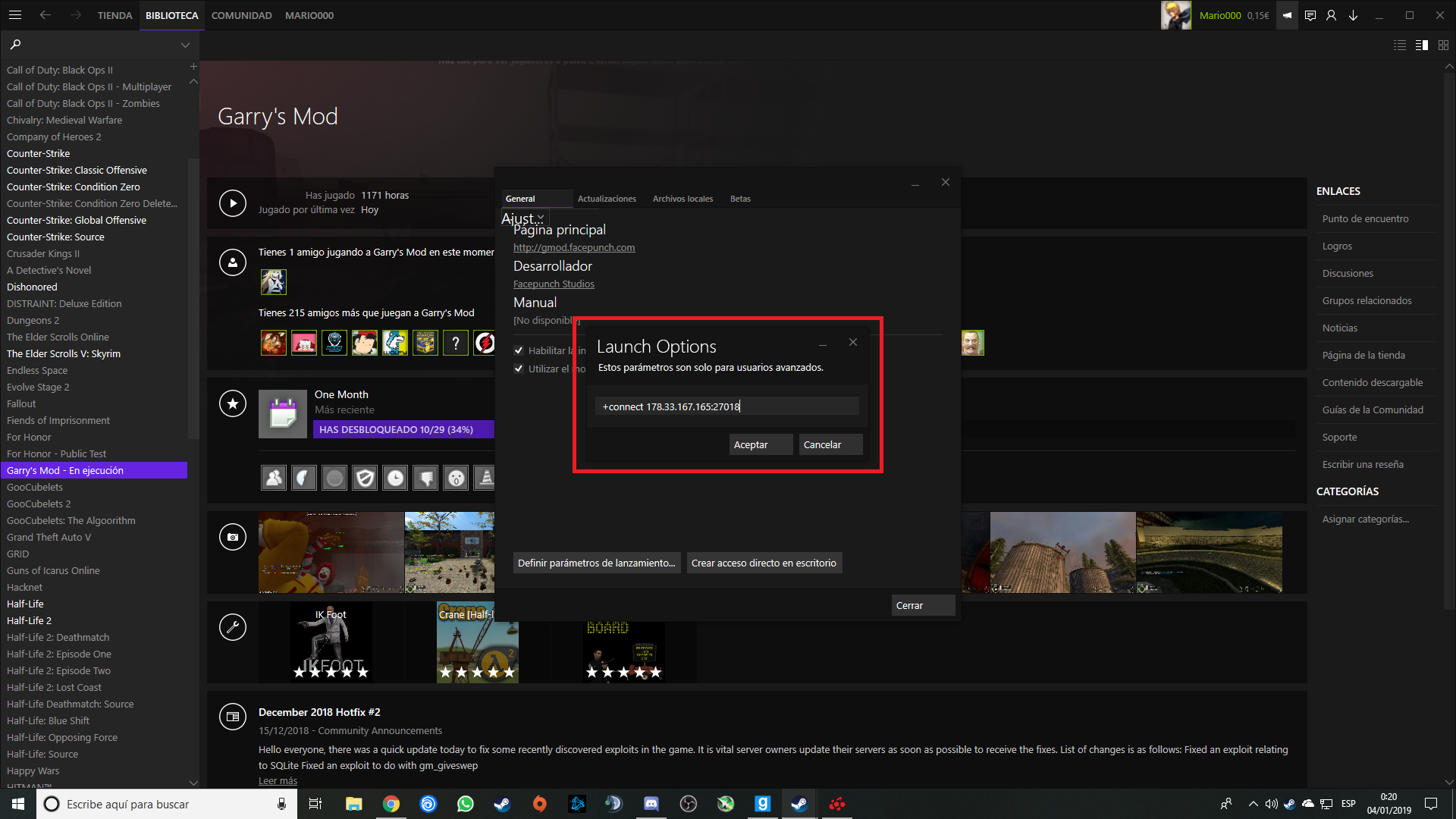Open the MARIO000 menu
The width and height of the screenshot is (1456, 819).
309,15
